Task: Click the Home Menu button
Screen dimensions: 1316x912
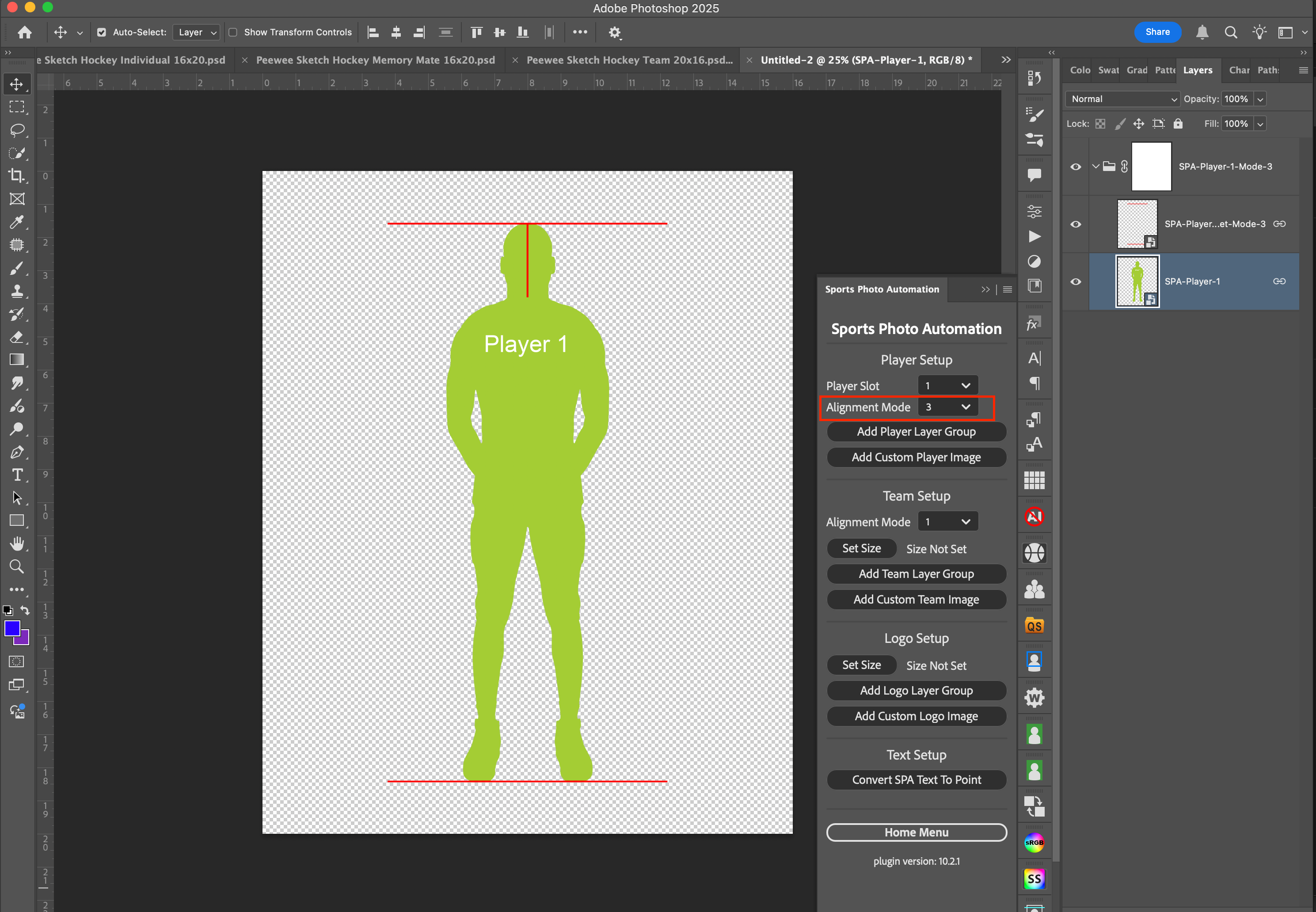Action: 916,832
